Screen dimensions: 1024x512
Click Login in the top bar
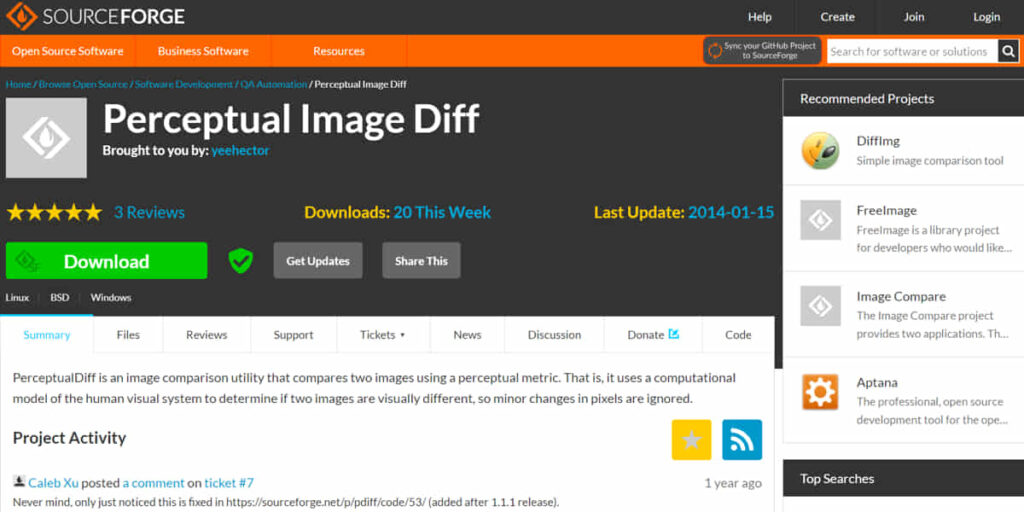986,17
